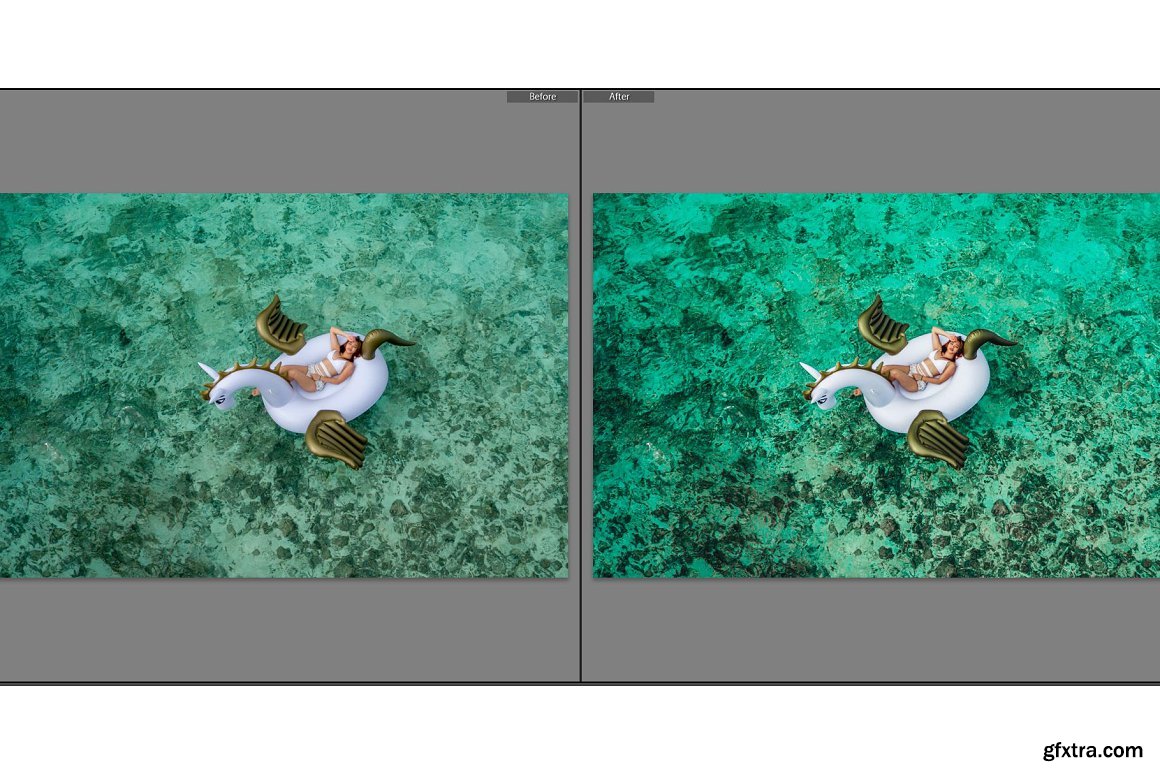Click the woman lying in the Before photo
The image size is (1160, 774).
pyautogui.click(x=325, y=366)
